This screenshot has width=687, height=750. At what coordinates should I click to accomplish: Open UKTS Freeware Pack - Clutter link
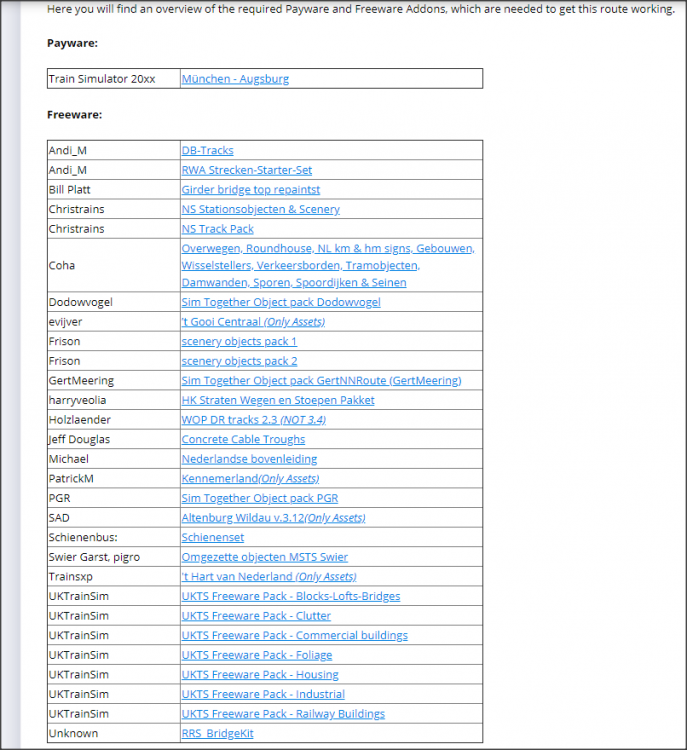[x=256, y=616]
